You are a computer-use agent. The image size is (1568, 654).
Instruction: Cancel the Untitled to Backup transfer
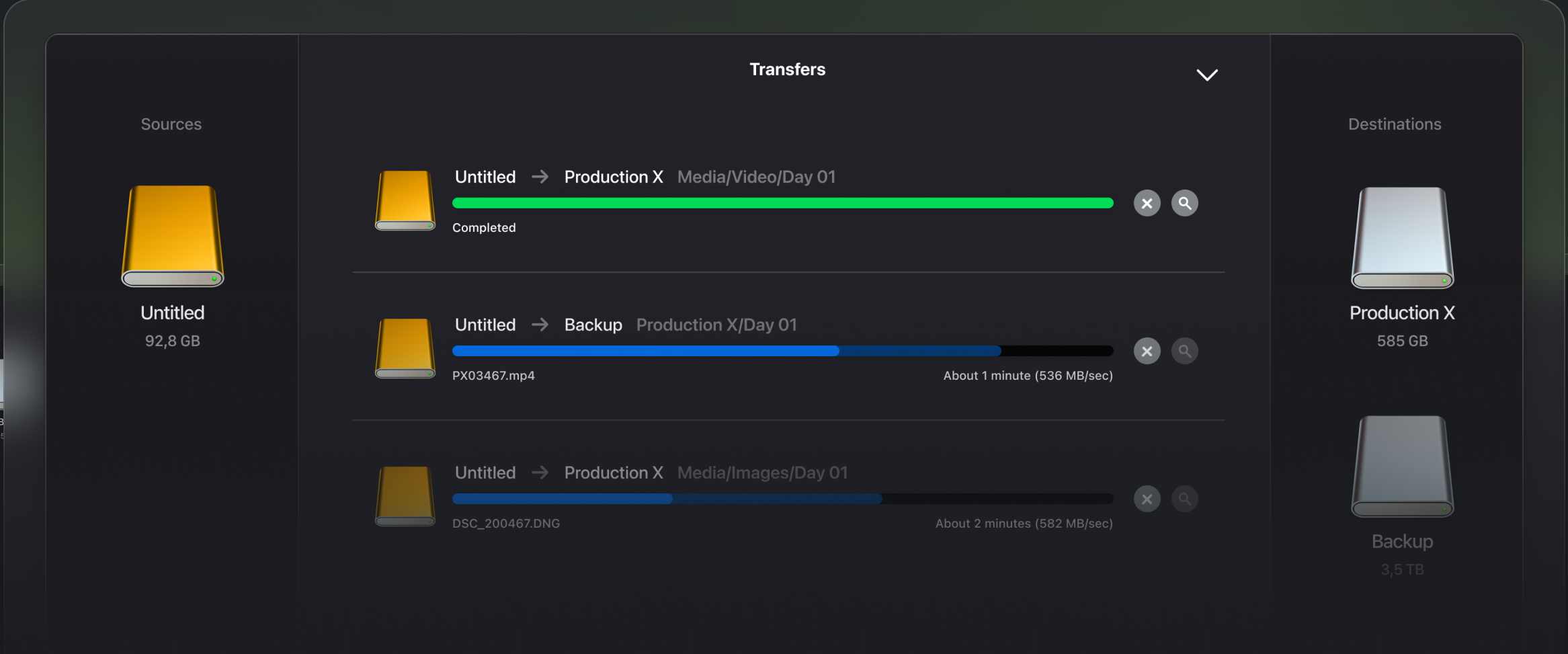pyautogui.click(x=1147, y=351)
